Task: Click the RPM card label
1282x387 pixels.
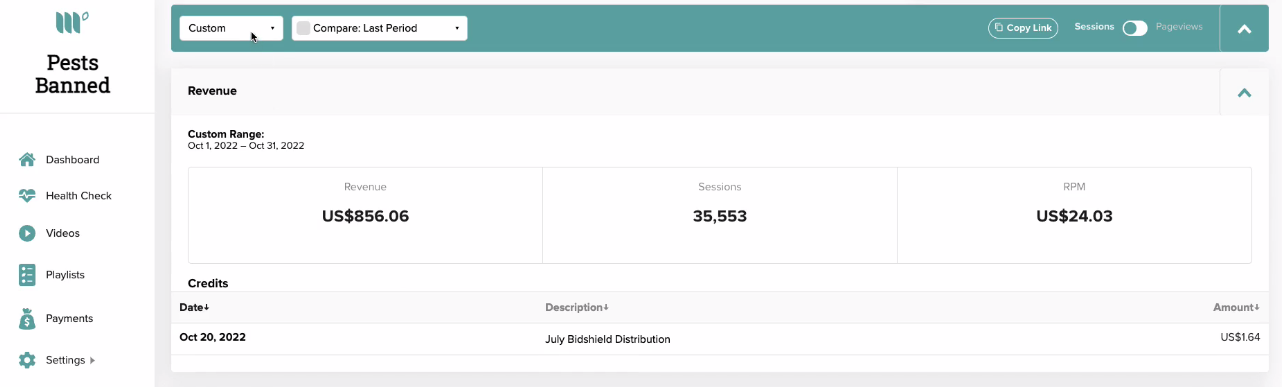Action: tap(1074, 187)
